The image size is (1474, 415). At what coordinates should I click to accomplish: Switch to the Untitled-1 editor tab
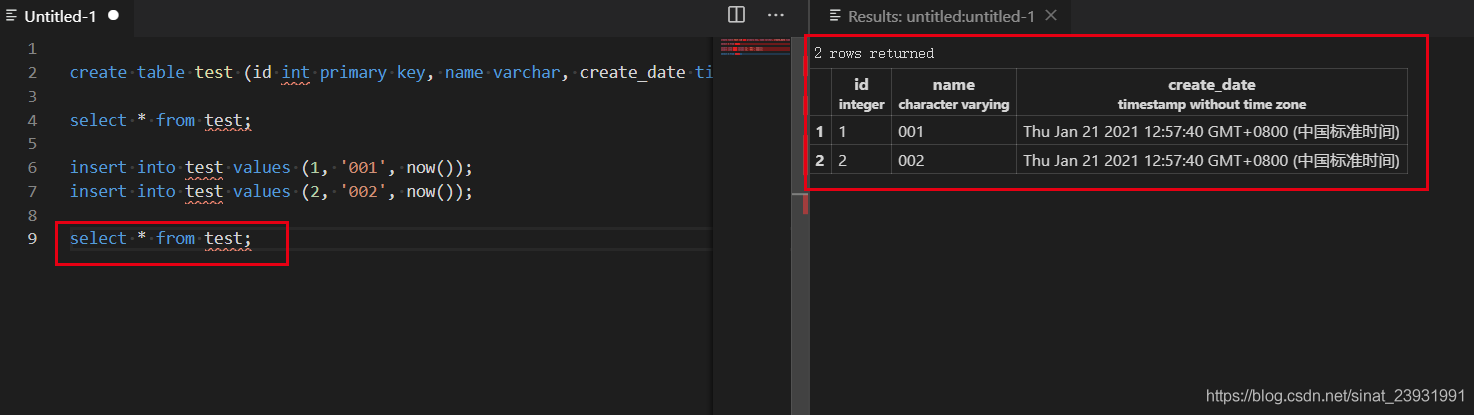pyautogui.click(x=60, y=16)
